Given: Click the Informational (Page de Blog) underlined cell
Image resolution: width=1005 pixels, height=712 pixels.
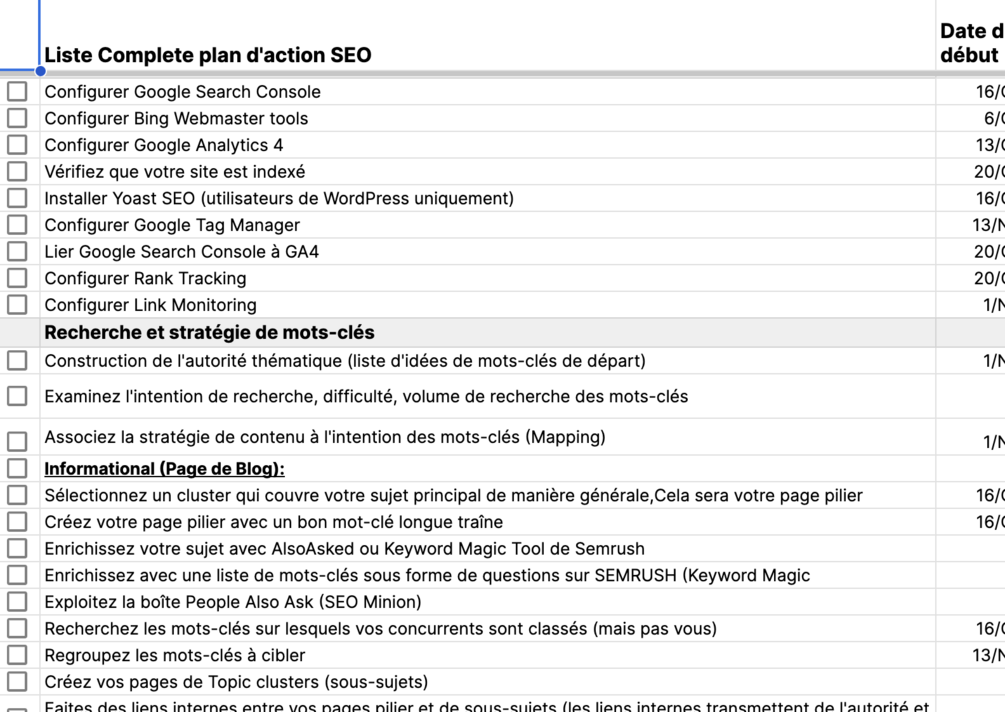Looking at the screenshot, I should click(164, 469).
